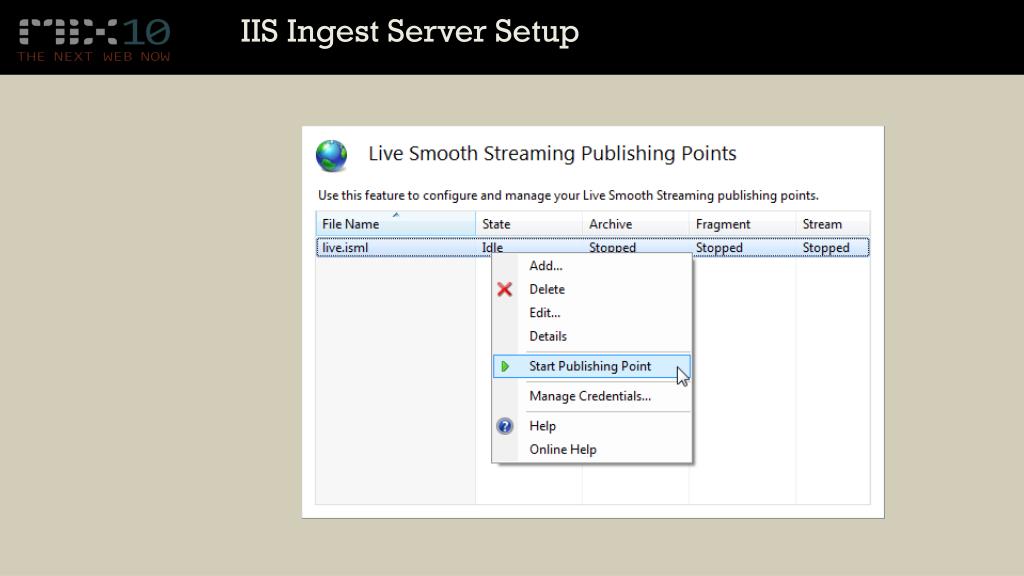Image resolution: width=1024 pixels, height=576 pixels.
Task: Select Details in the context menu
Action: [x=592, y=336]
